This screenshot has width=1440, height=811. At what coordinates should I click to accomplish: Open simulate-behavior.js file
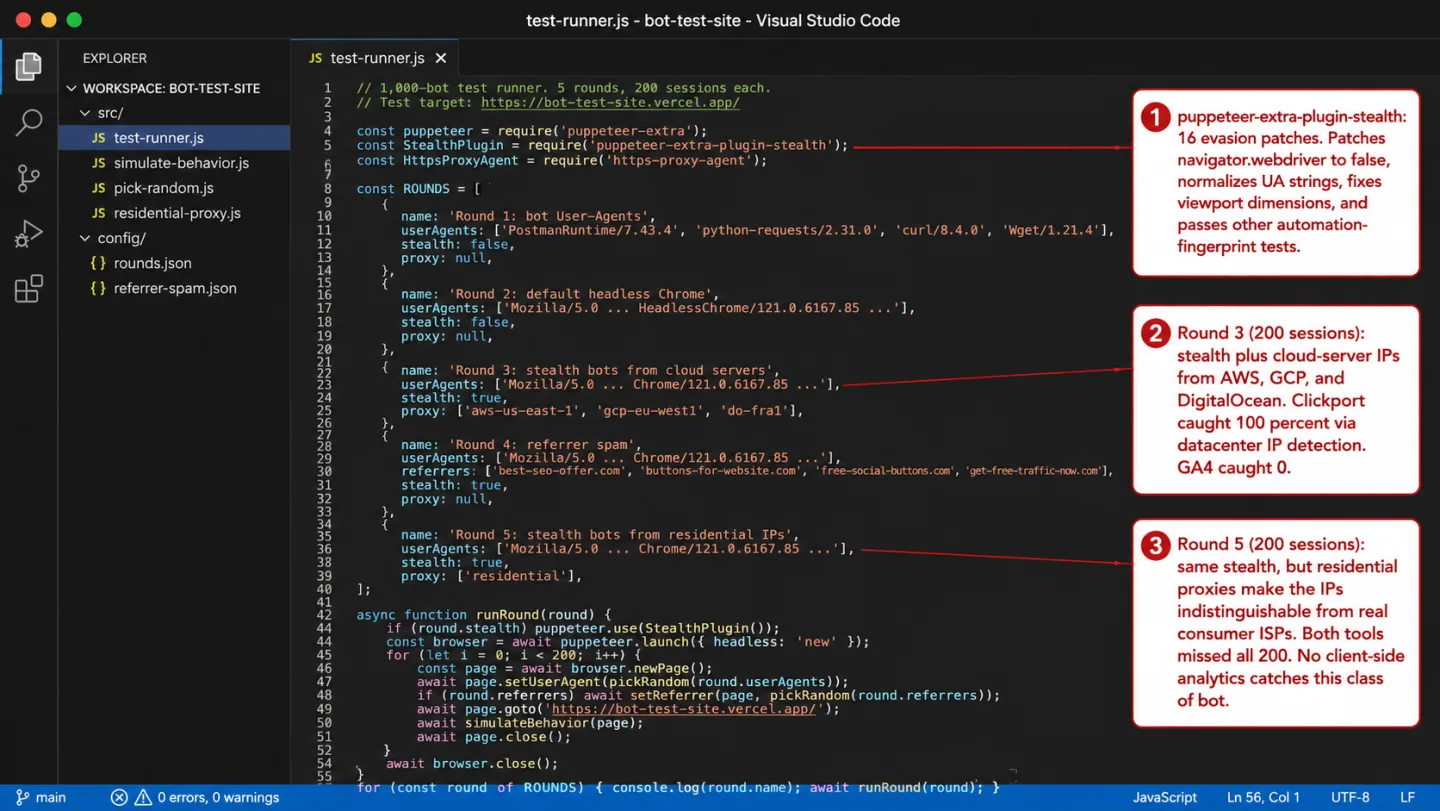[181, 163]
